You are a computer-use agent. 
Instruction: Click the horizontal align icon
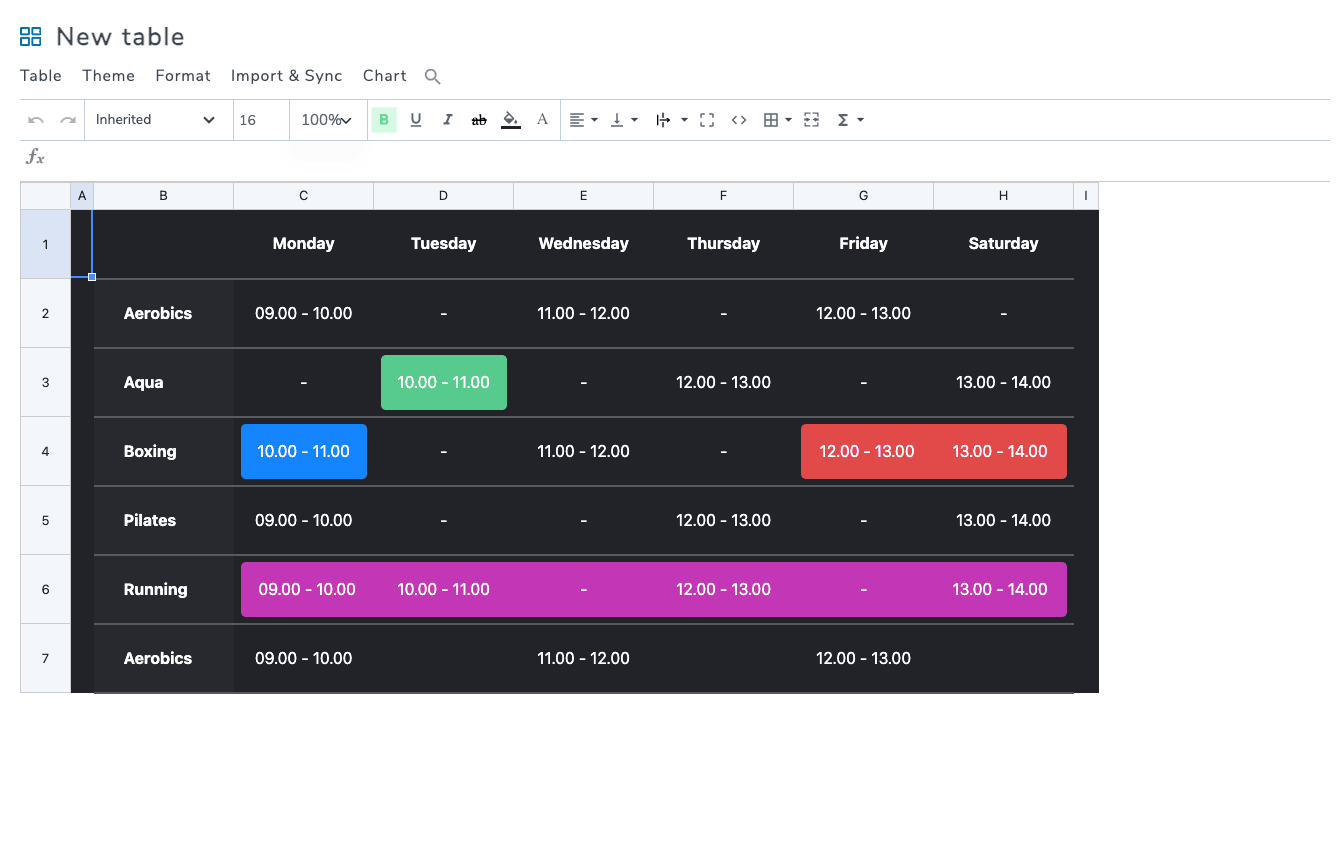[577, 120]
